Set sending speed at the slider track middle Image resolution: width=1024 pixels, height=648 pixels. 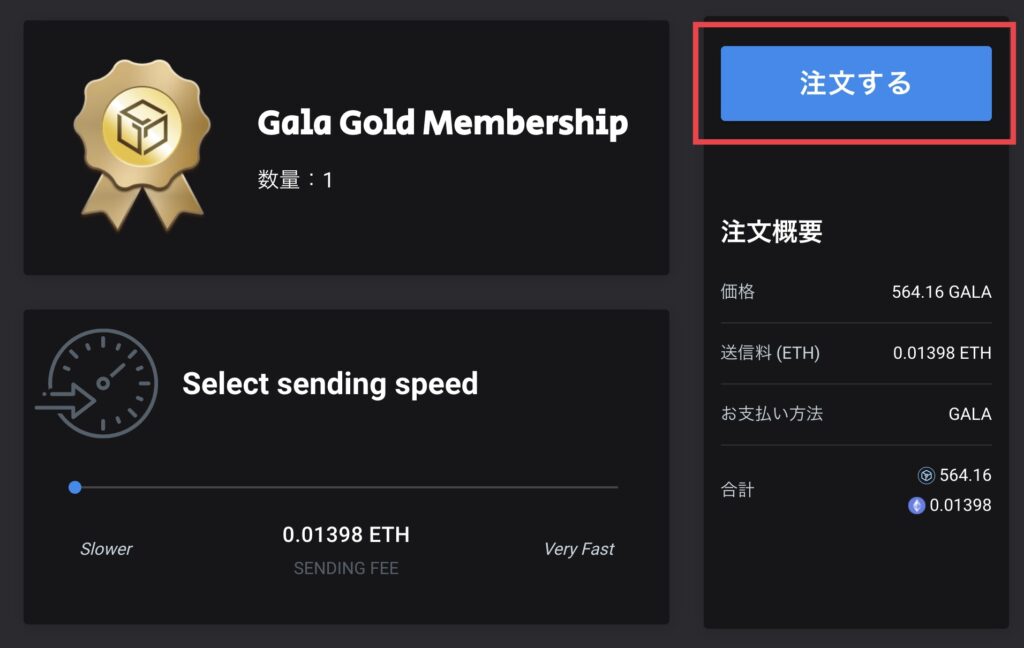pyautogui.click(x=346, y=487)
